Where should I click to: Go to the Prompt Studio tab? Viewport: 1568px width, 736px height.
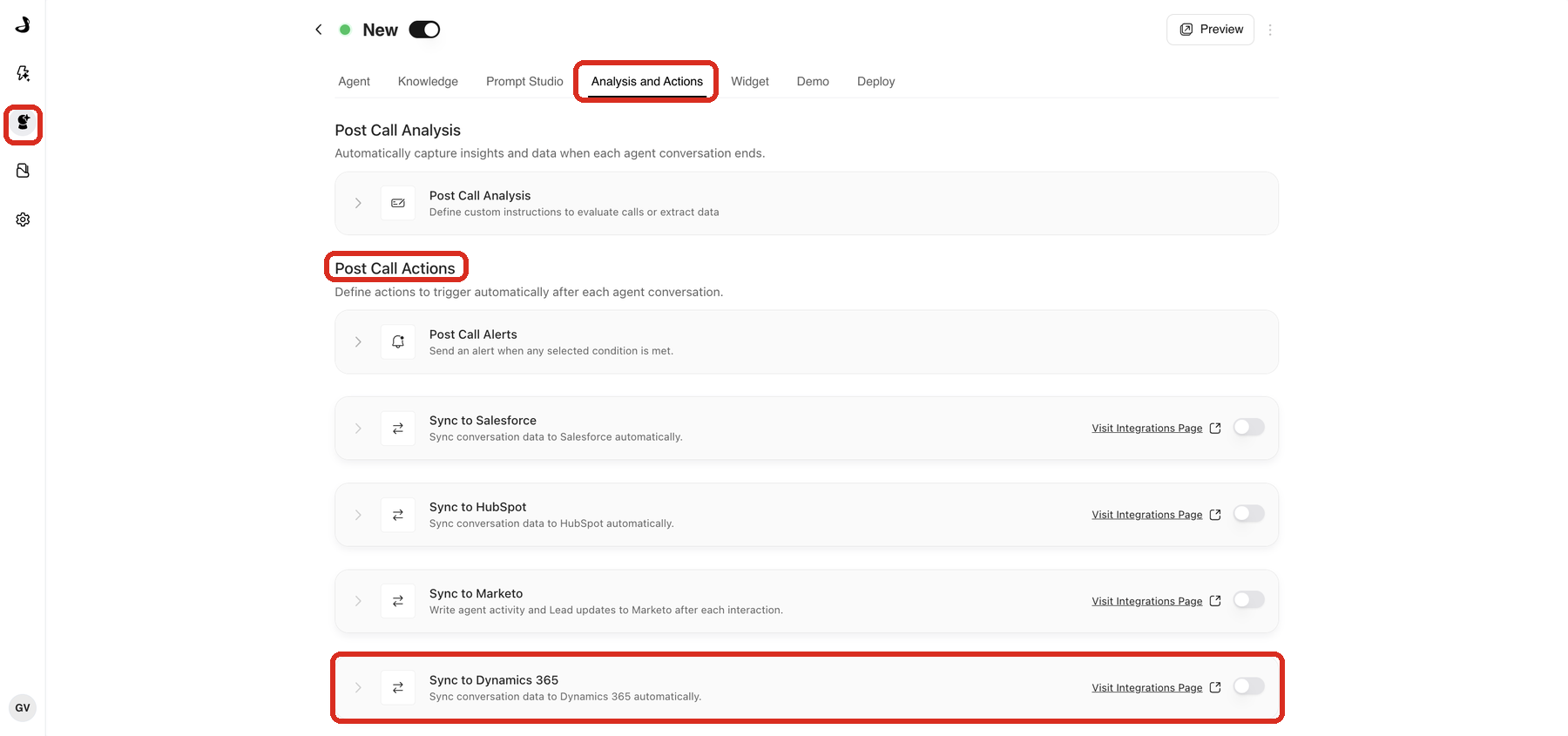[x=524, y=81]
